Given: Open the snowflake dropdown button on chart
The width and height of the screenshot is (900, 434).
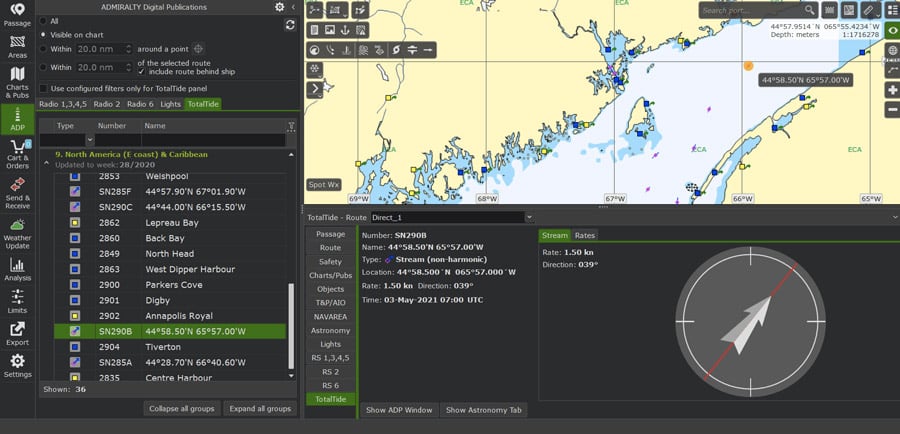Looking at the screenshot, I should pos(315,69).
